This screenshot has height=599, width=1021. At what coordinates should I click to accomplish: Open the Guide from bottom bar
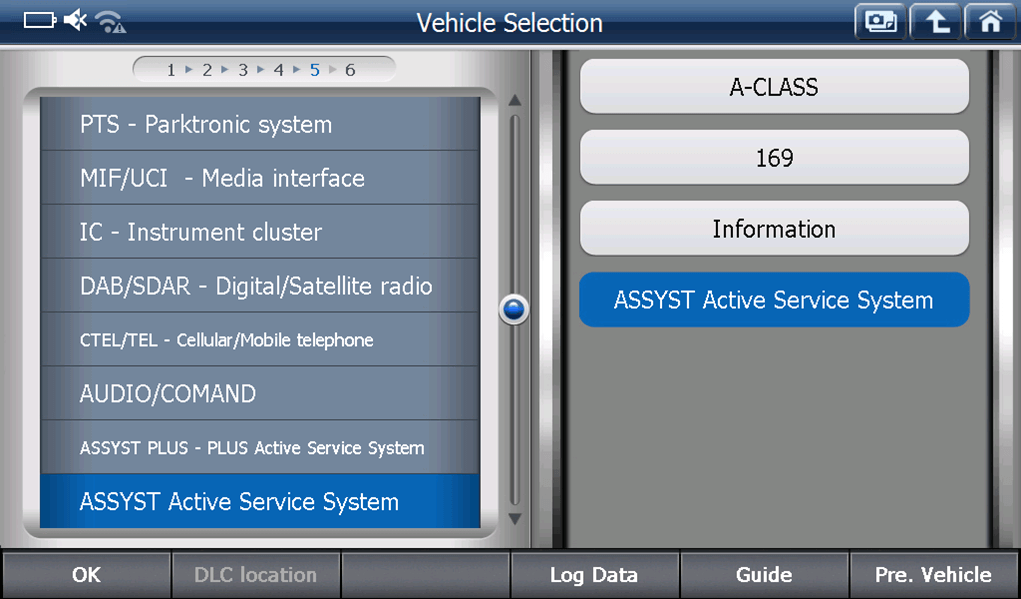[x=764, y=575]
